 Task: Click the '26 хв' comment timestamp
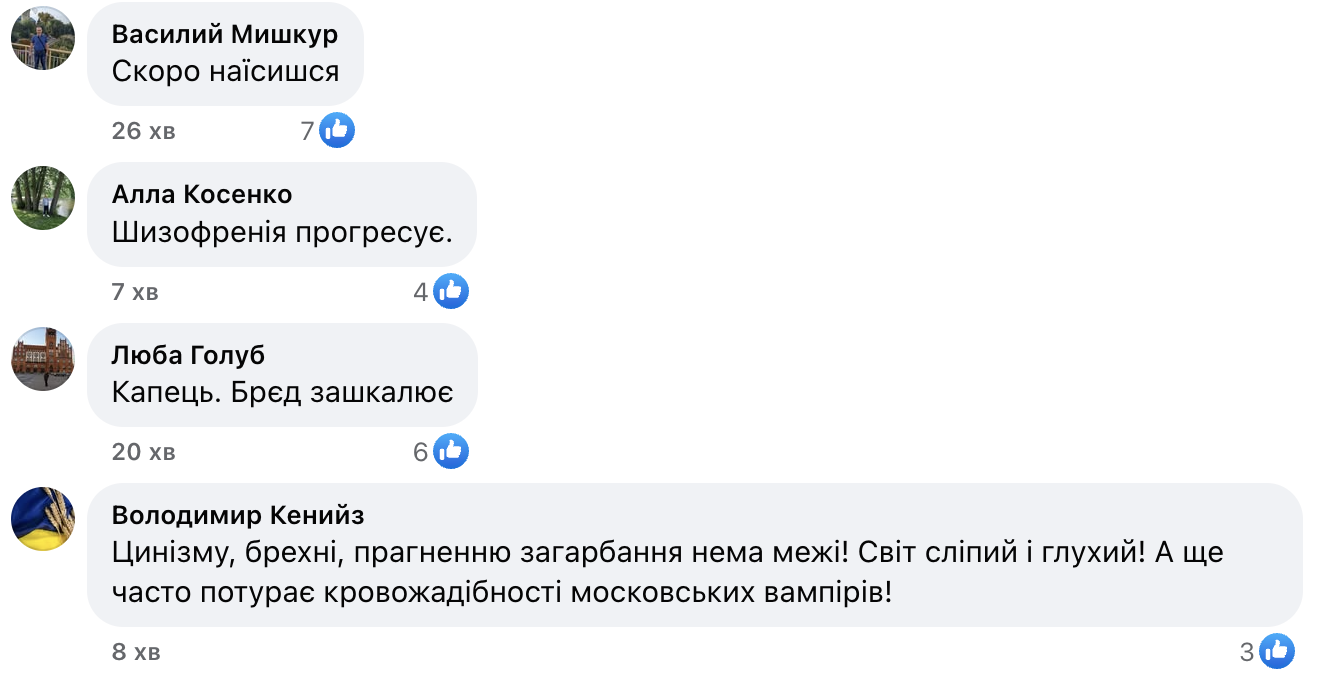(x=143, y=131)
